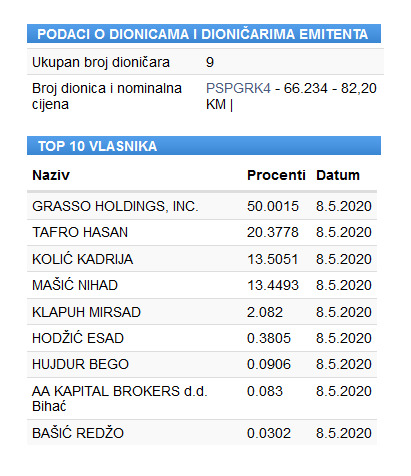
Task: Click the 20.3778 percentage value
Action: 273,232
